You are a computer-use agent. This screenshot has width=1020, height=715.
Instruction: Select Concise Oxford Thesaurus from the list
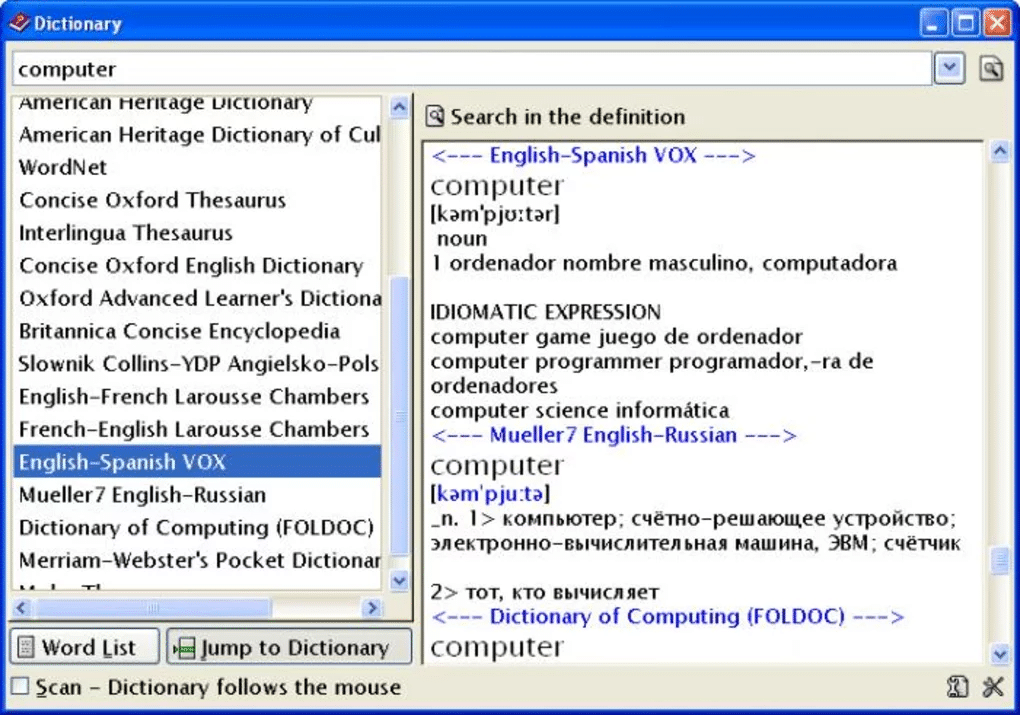(x=152, y=200)
